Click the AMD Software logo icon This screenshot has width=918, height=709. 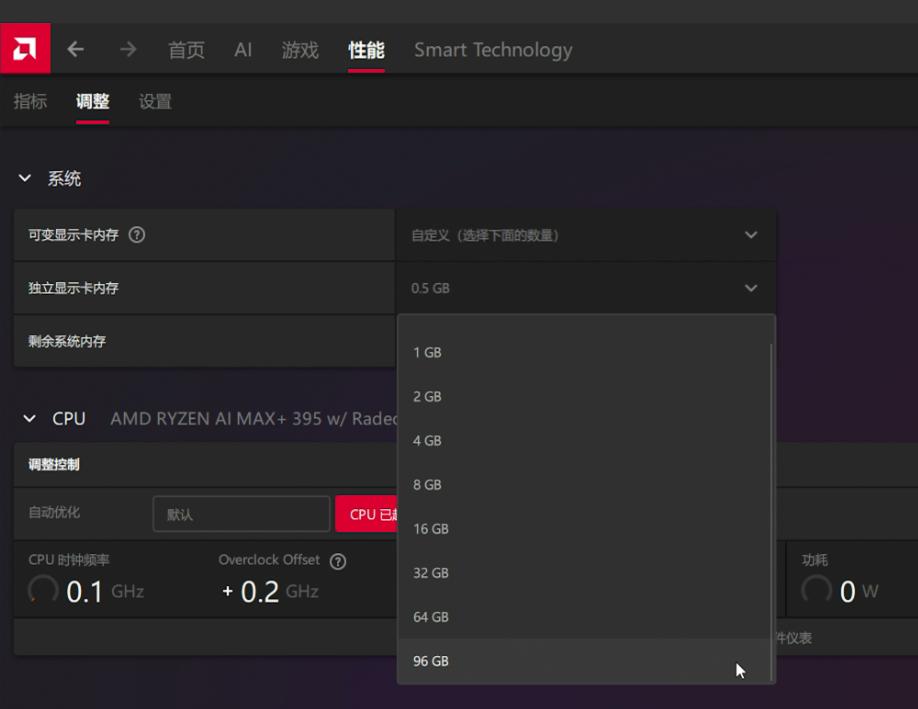point(25,47)
